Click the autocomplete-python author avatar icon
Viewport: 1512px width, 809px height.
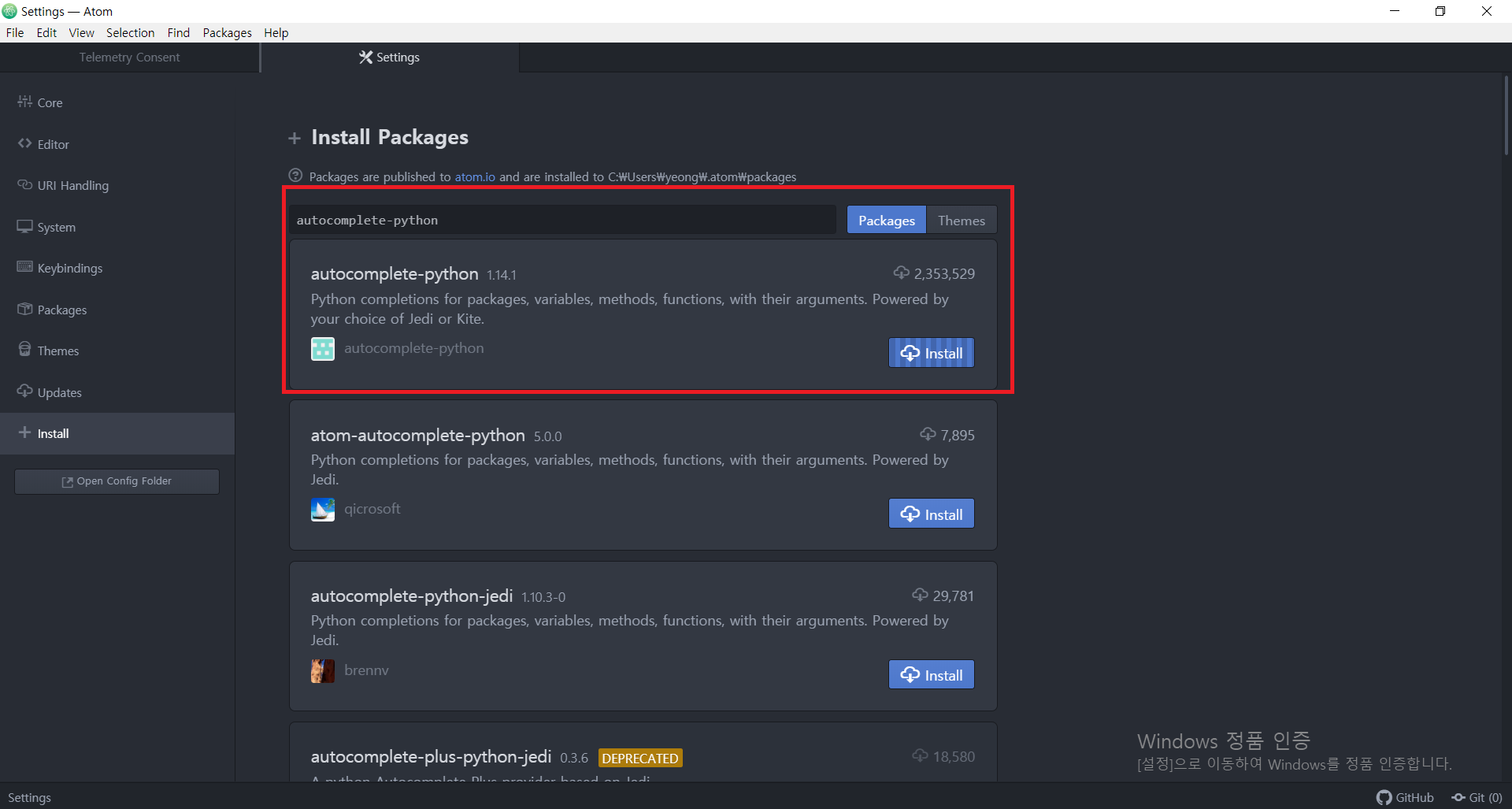323,348
